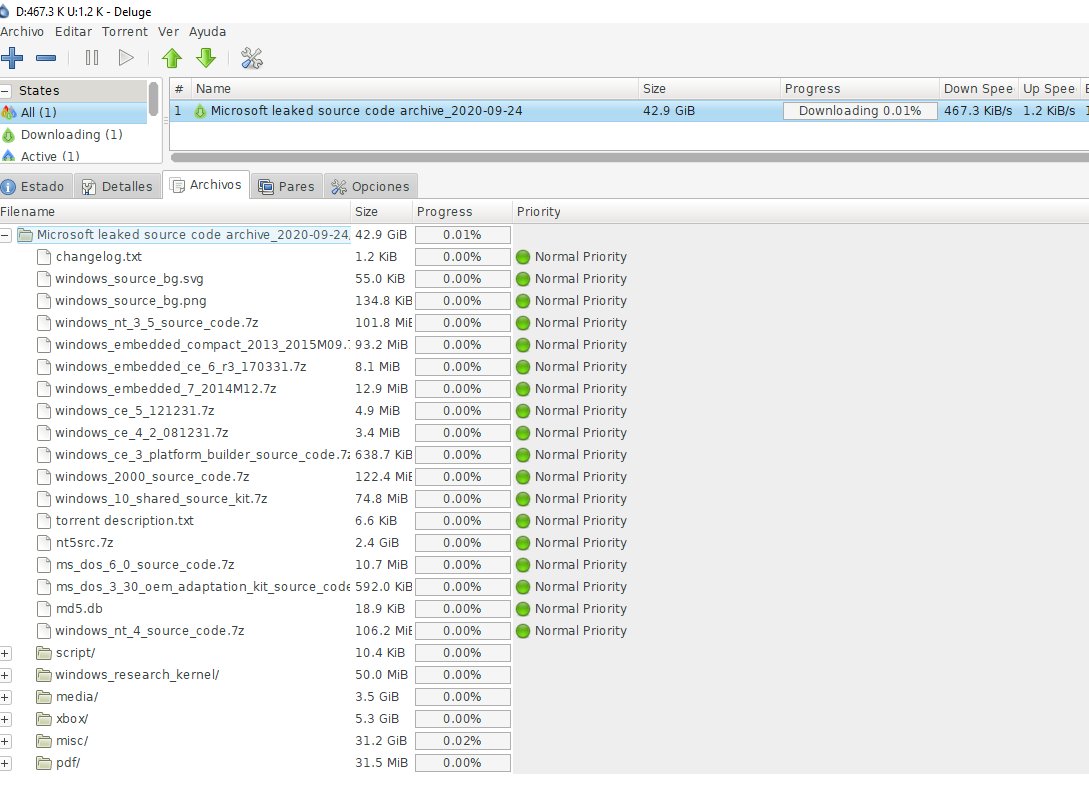The width and height of the screenshot is (1089, 788).
Task: Click the root folder 0.01% progress bar
Action: (463, 235)
